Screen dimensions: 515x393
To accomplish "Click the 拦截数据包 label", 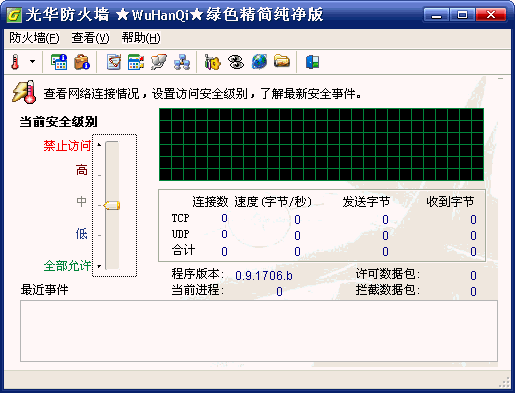I will click(x=388, y=290).
